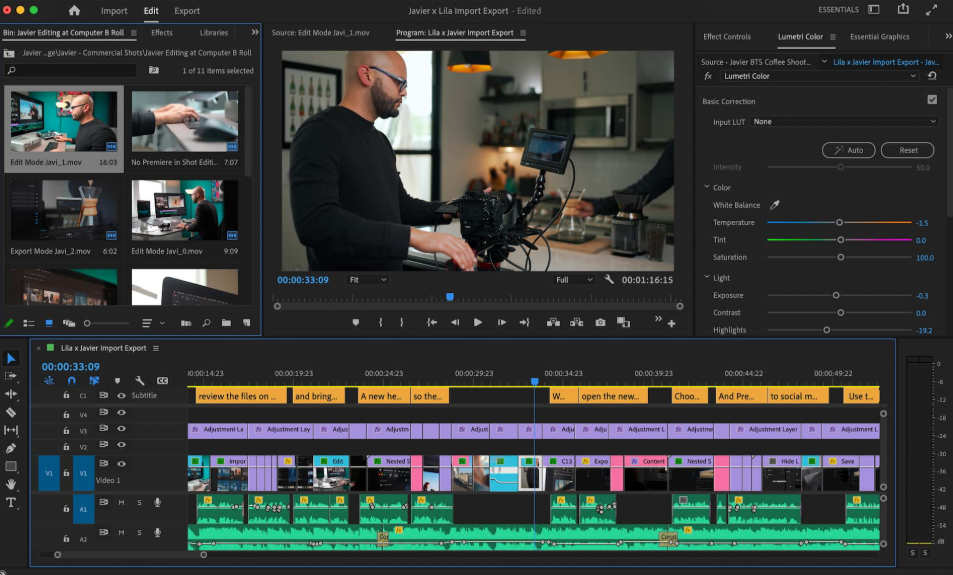Viewport: 953px width, 575px height.
Task: Activate the Type tool
Action: click(11, 502)
